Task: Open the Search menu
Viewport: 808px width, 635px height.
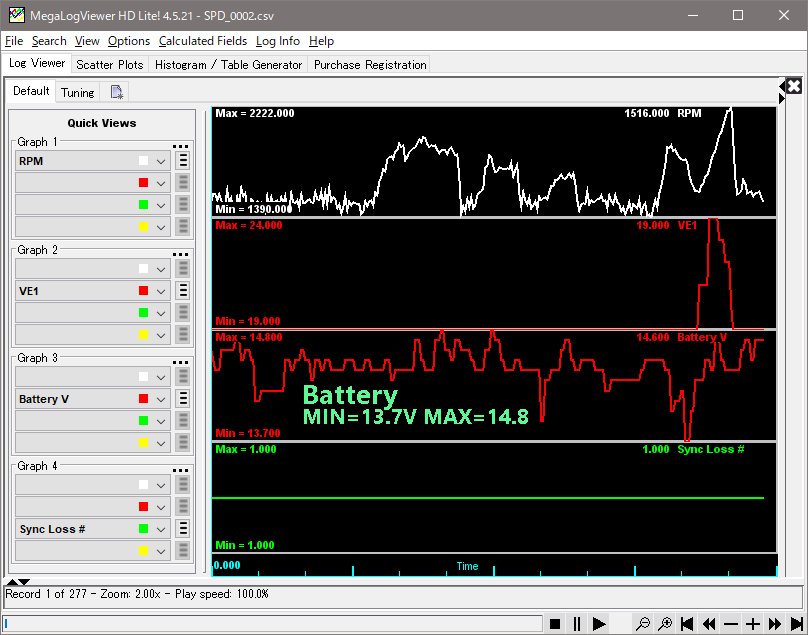Action: click(x=49, y=41)
